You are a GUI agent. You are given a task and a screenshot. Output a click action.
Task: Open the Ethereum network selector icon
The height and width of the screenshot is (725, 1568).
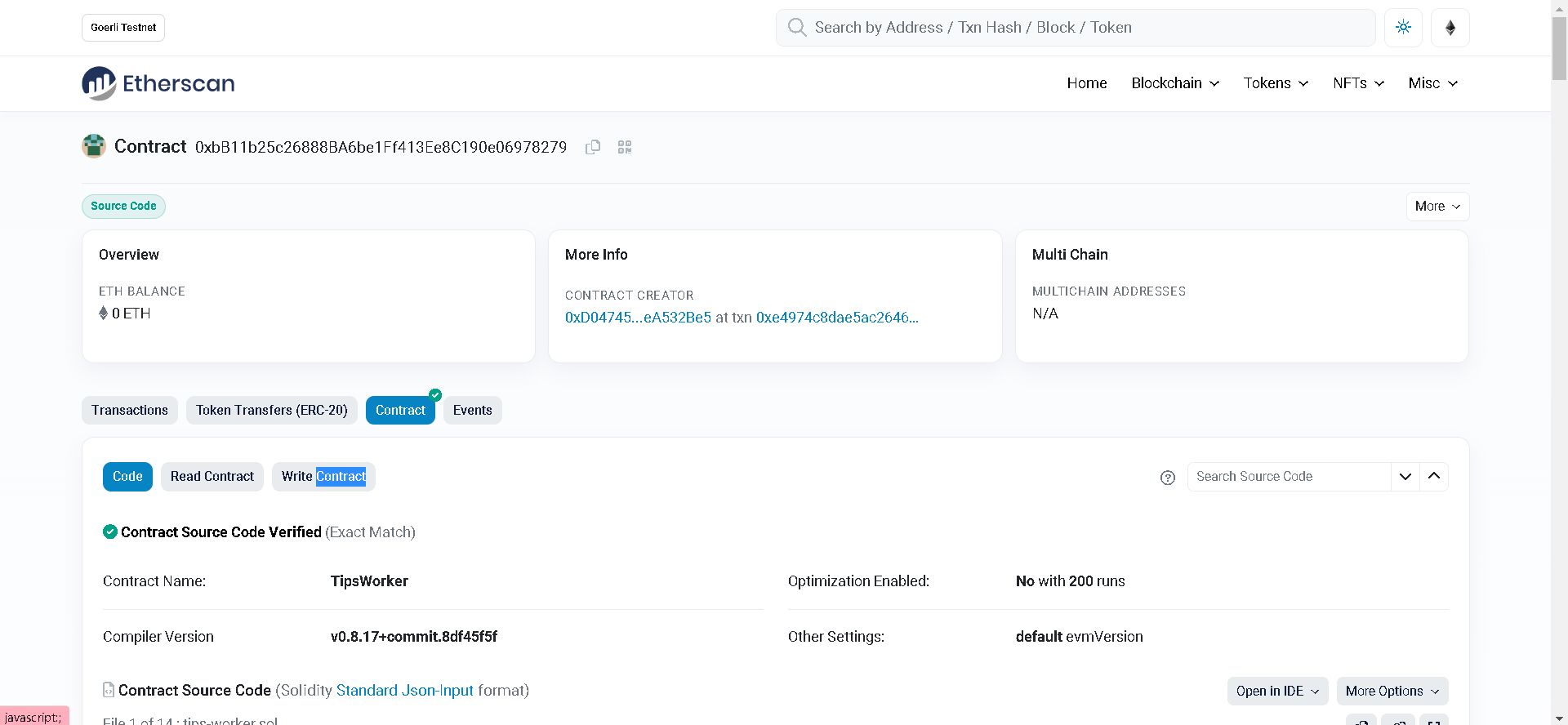[x=1450, y=27]
